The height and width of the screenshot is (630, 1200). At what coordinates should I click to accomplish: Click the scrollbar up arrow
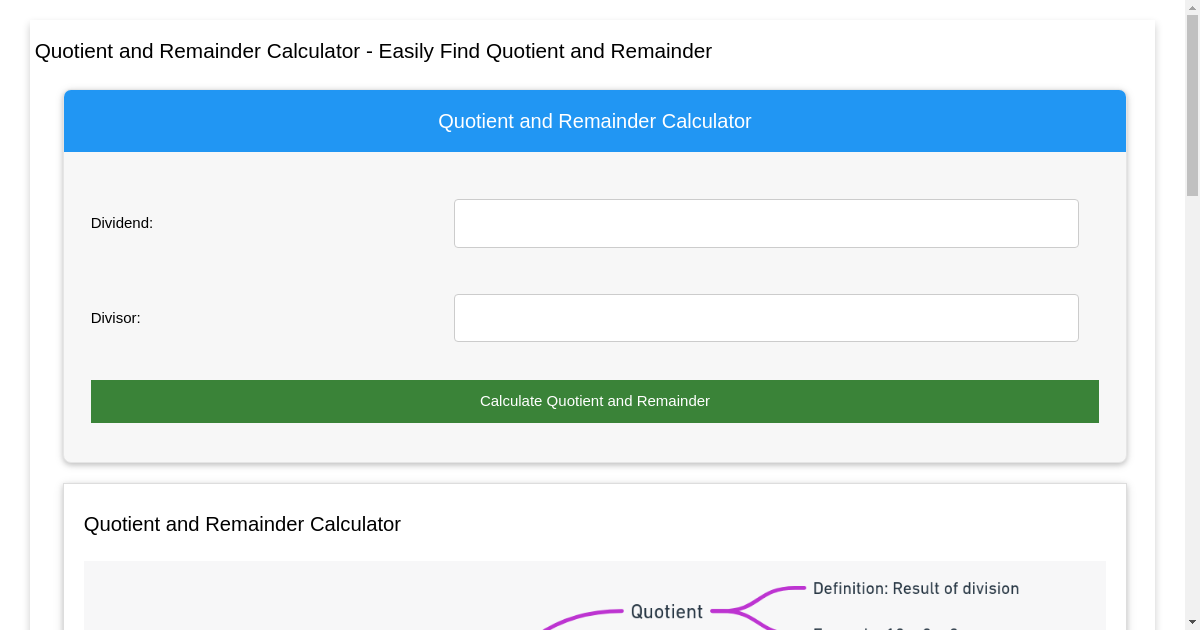click(1191, 8)
